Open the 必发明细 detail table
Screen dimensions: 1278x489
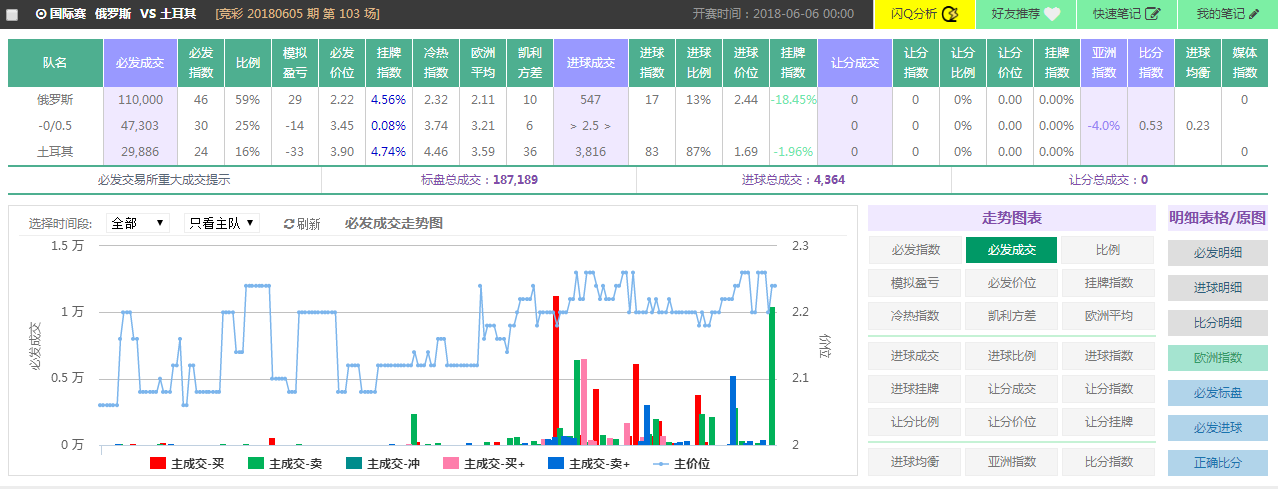(1217, 253)
